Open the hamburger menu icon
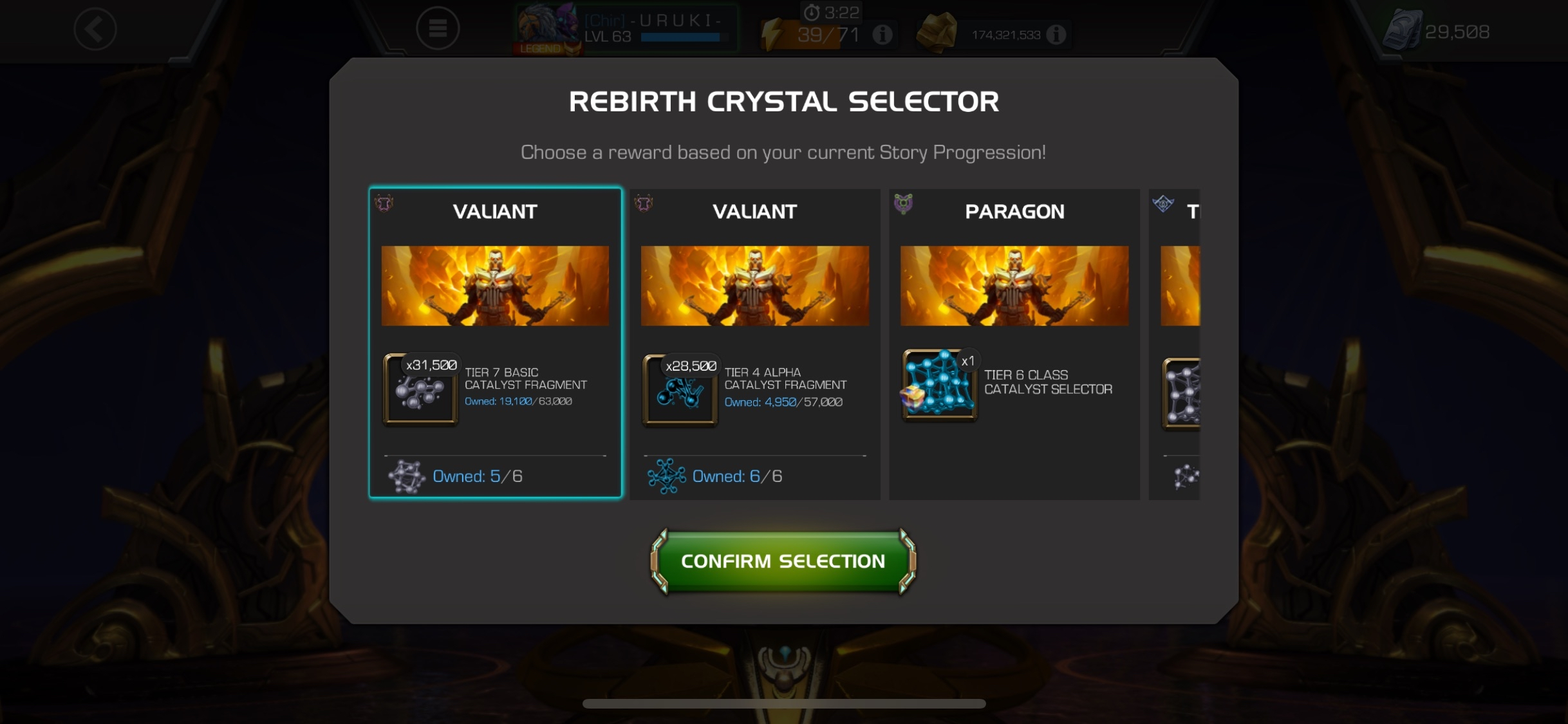This screenshot has width=1568, height=724. coord(438,28)
